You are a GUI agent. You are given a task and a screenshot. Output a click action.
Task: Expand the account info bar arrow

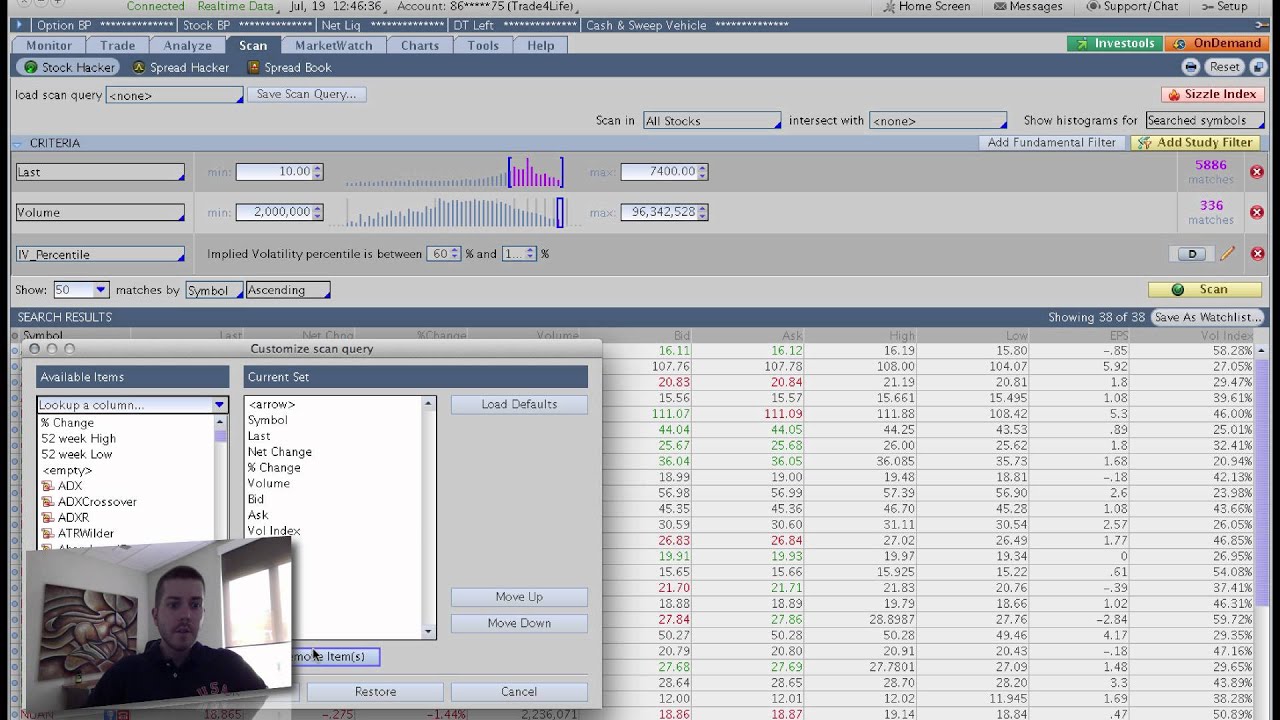coord(18,25)
